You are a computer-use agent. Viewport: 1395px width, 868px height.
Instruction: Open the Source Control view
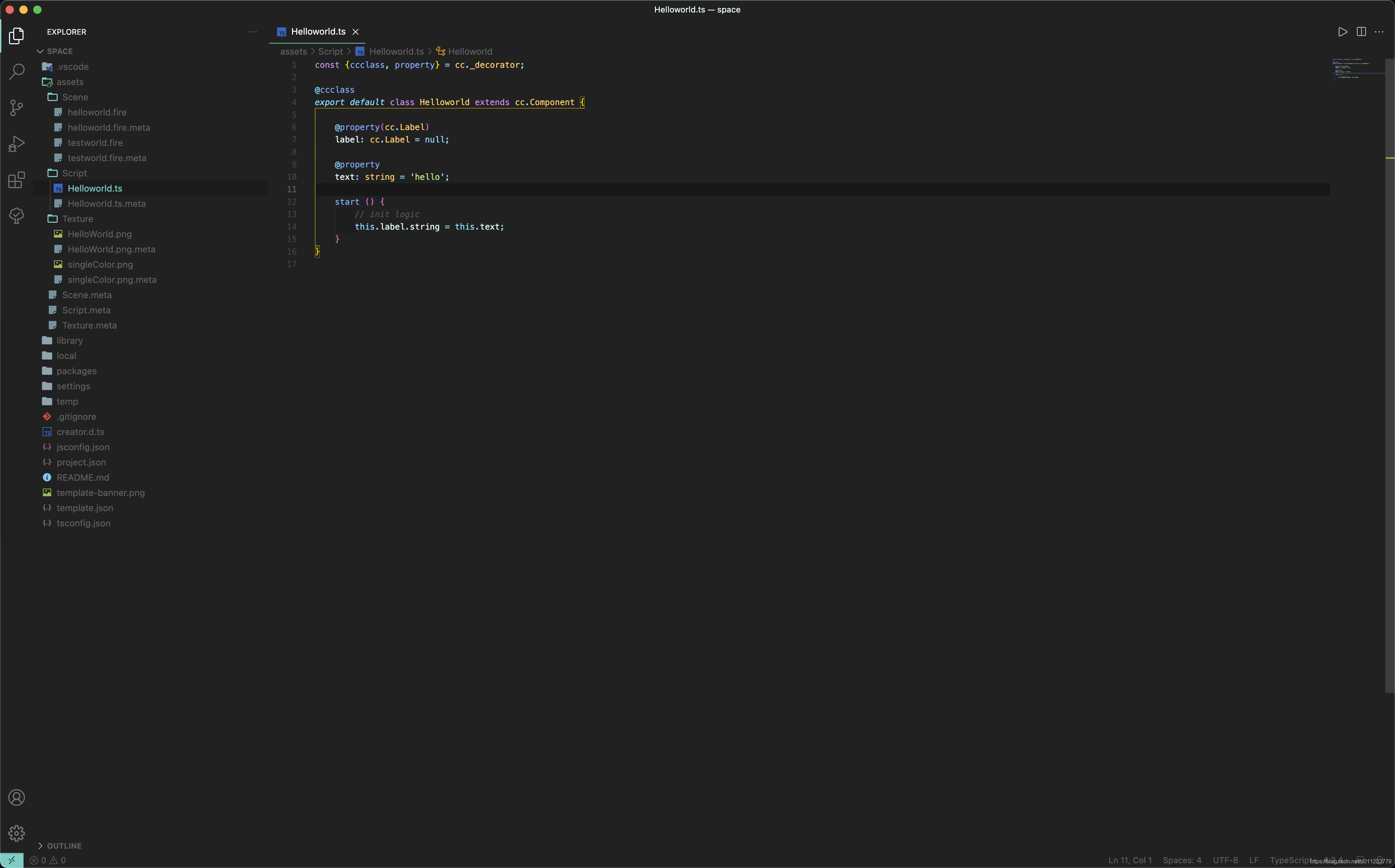[x=17, y=108]
